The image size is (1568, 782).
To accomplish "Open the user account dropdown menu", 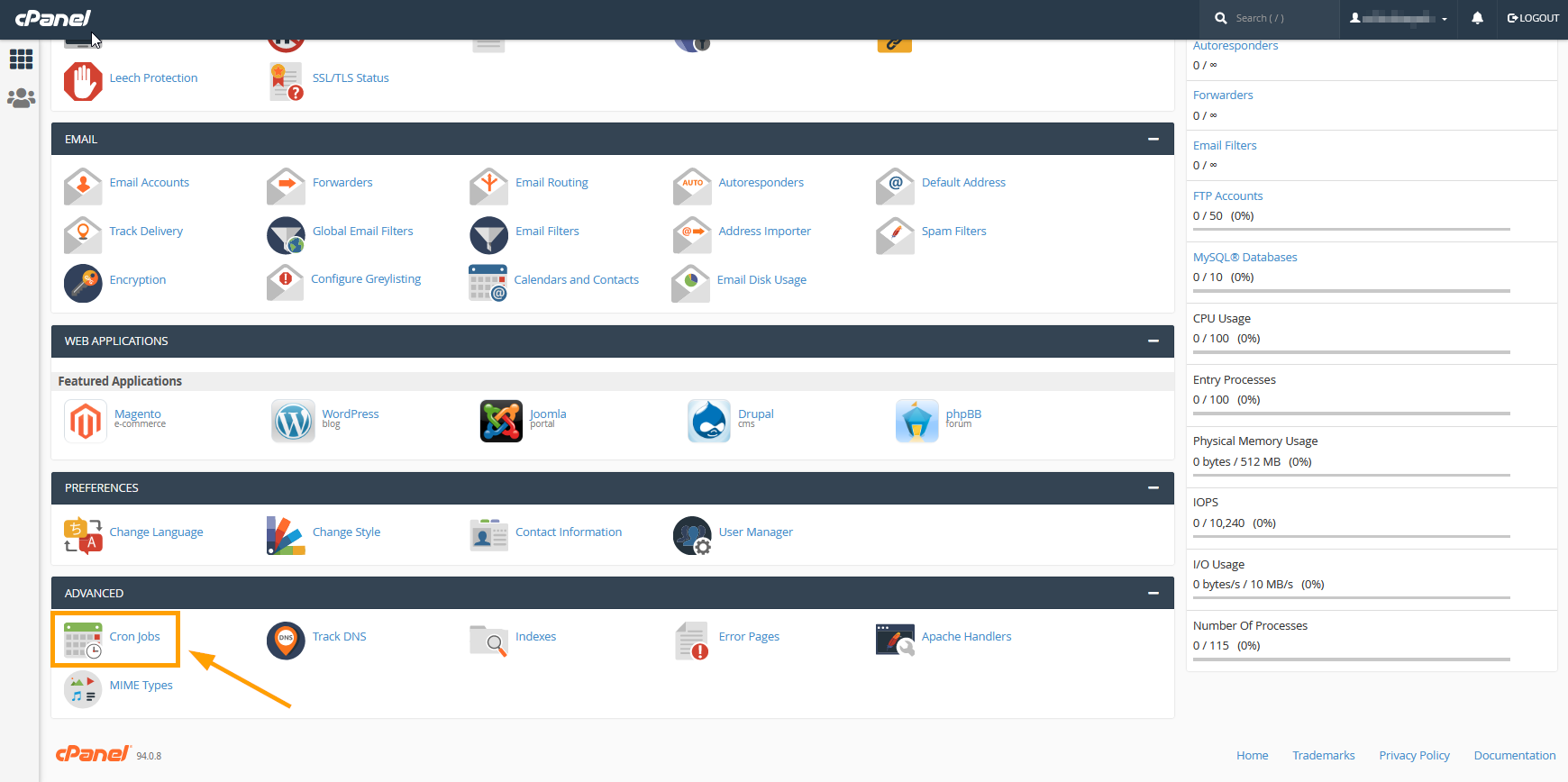I will point(1399,18).
